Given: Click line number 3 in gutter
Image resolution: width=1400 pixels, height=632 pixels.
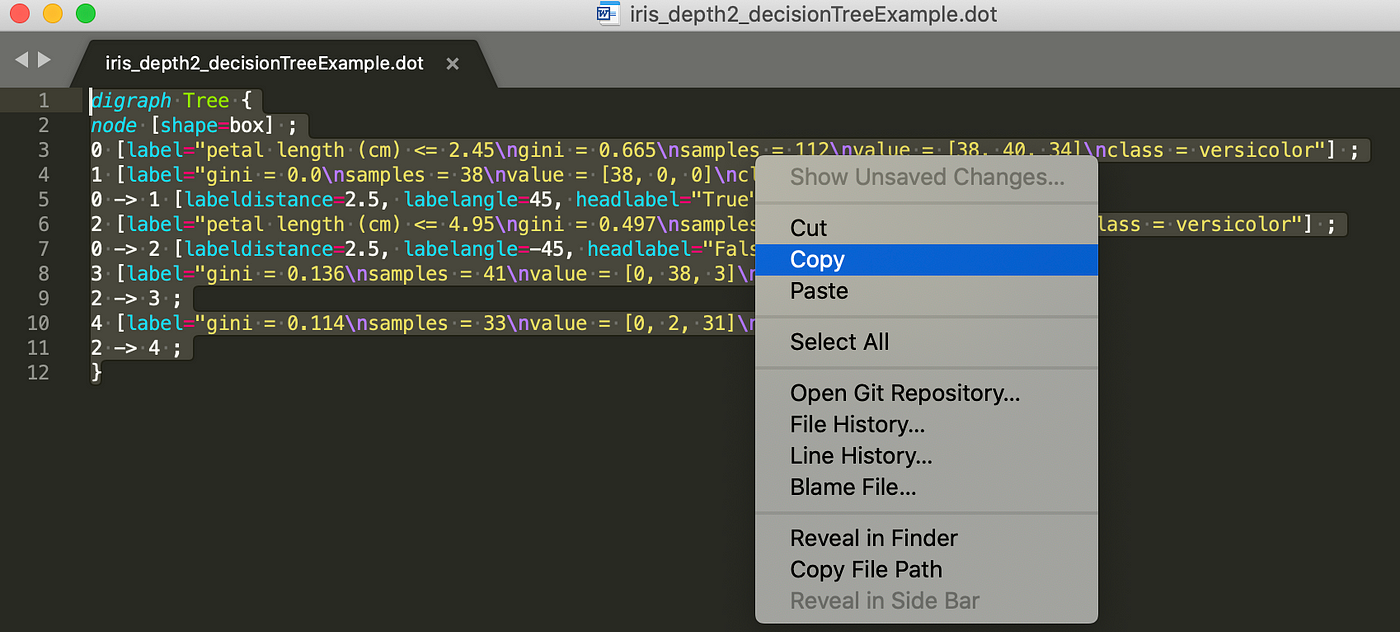Looking at the screenshot, I should (x=43, y=150).
